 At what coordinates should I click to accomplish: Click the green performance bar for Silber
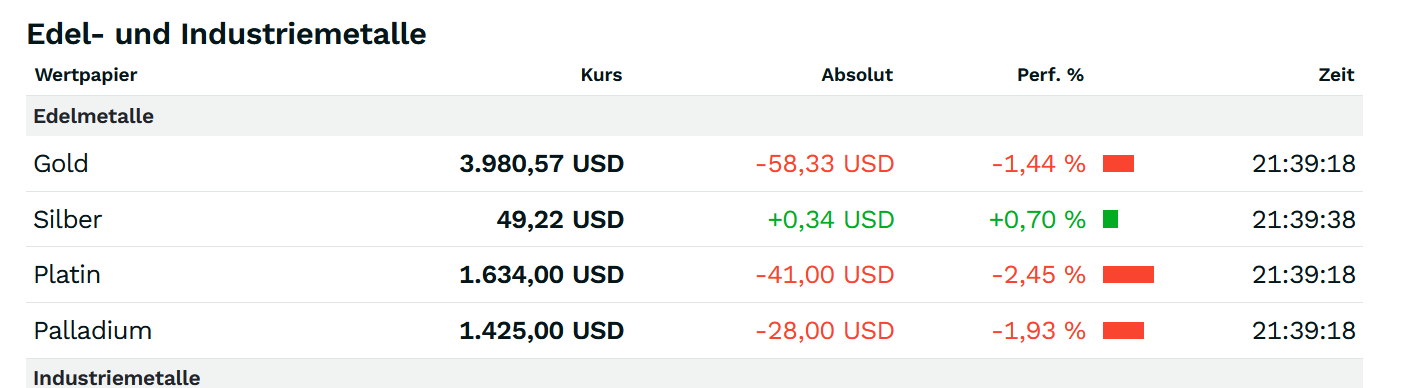[1110, 219]
